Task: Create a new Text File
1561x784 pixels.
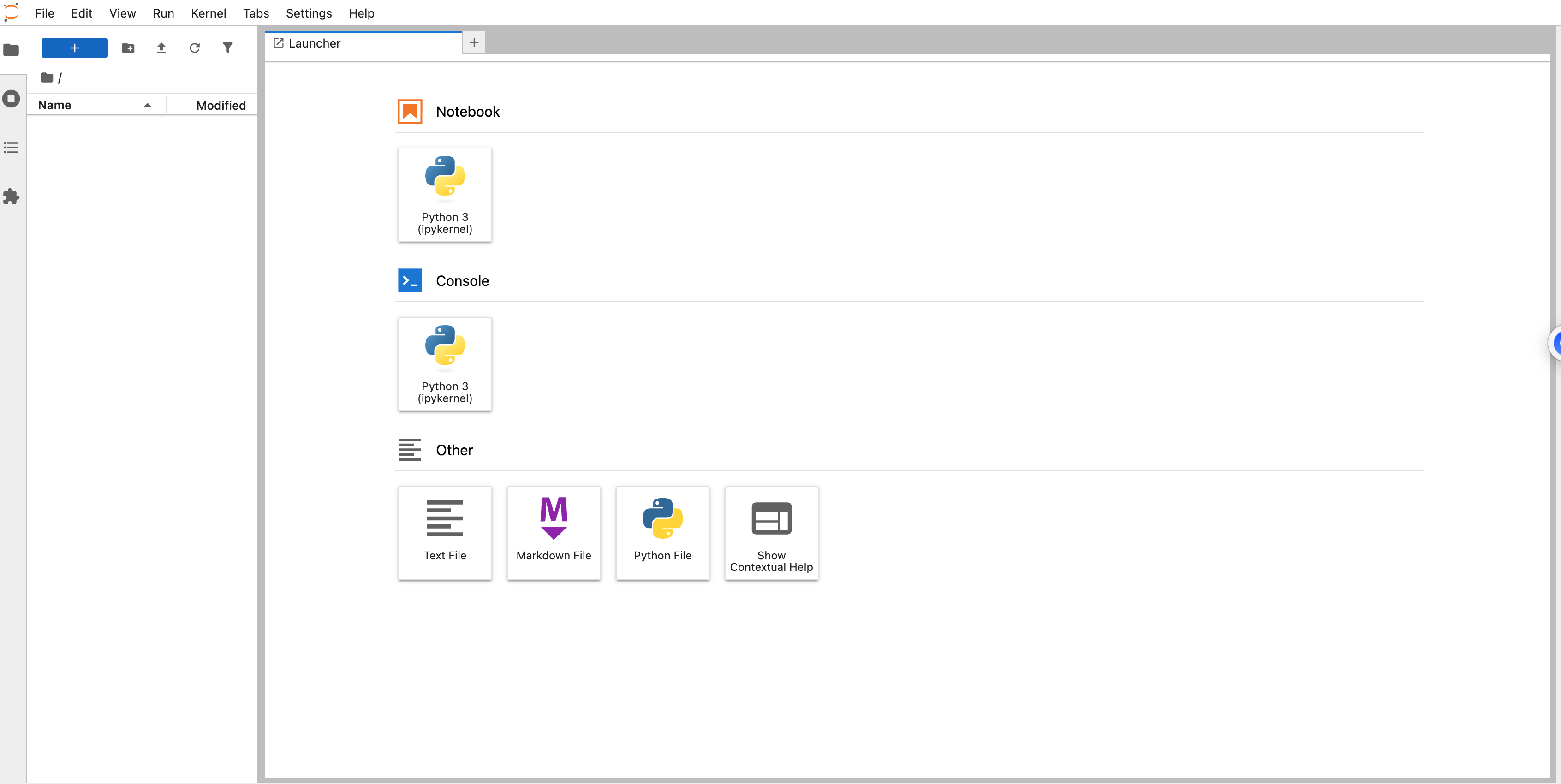Action: point(445,533)
